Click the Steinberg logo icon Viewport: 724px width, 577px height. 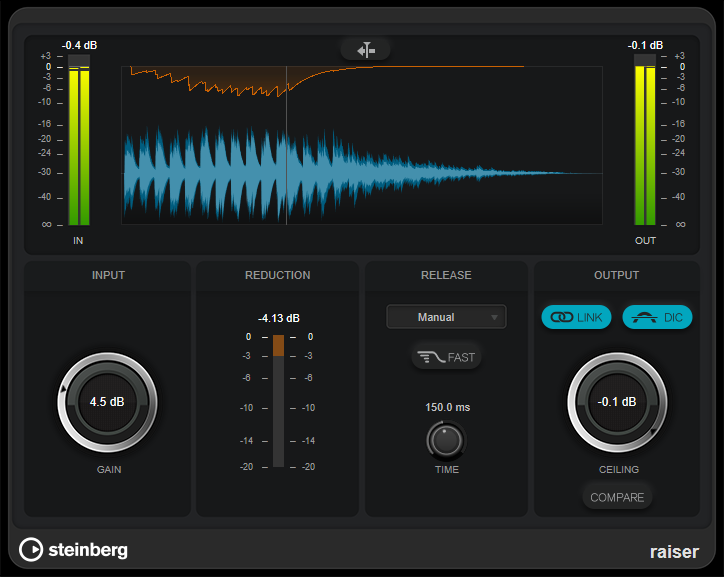pyautogui.click(x=31, y=549)
